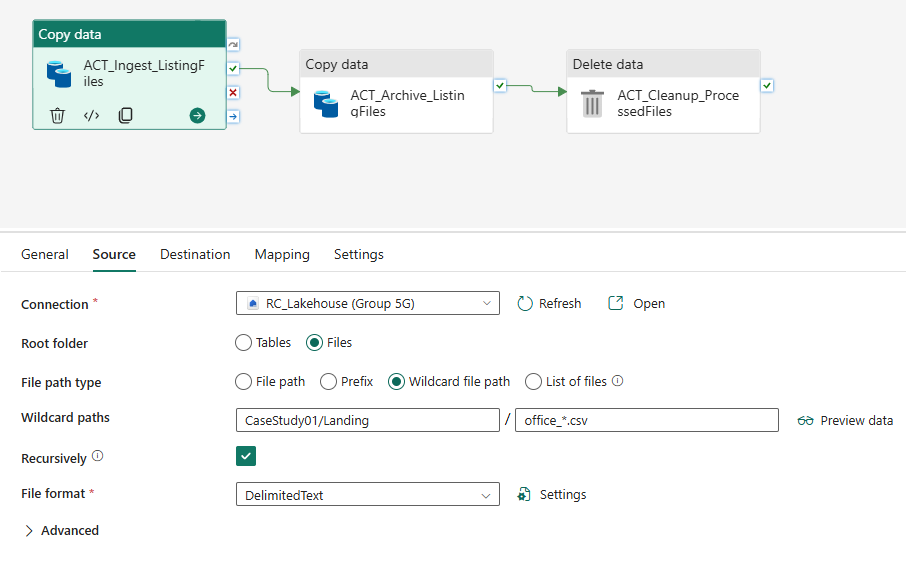
Task: Expand the Advanced section
Action: point(61,531)
